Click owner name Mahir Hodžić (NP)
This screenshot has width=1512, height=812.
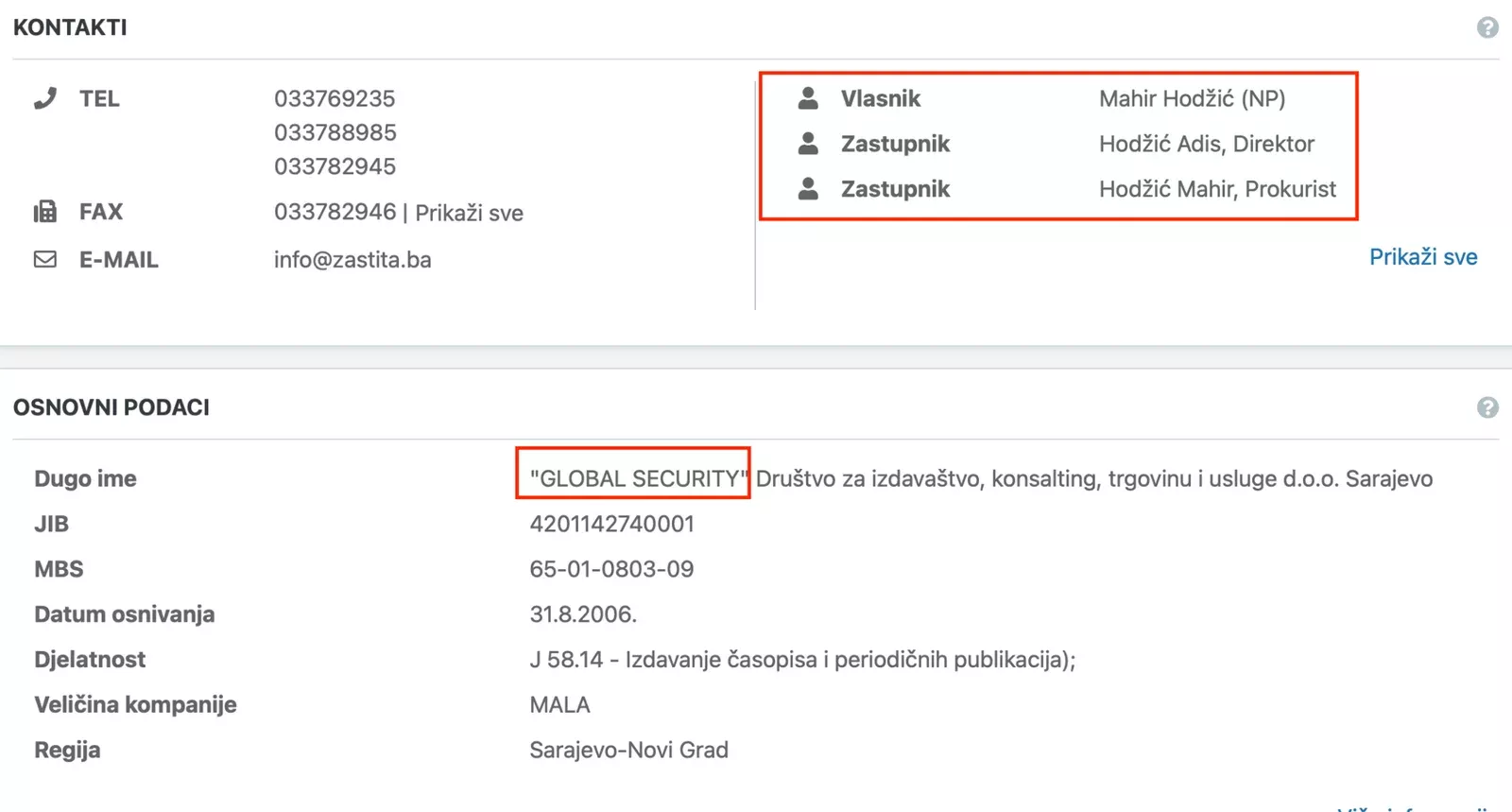[1192, 98]
